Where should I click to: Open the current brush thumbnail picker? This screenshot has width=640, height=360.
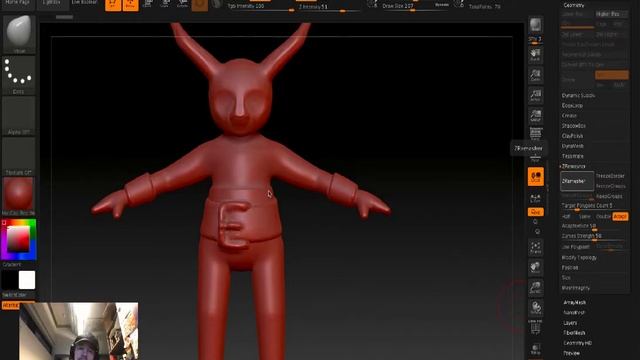[19, 34]
